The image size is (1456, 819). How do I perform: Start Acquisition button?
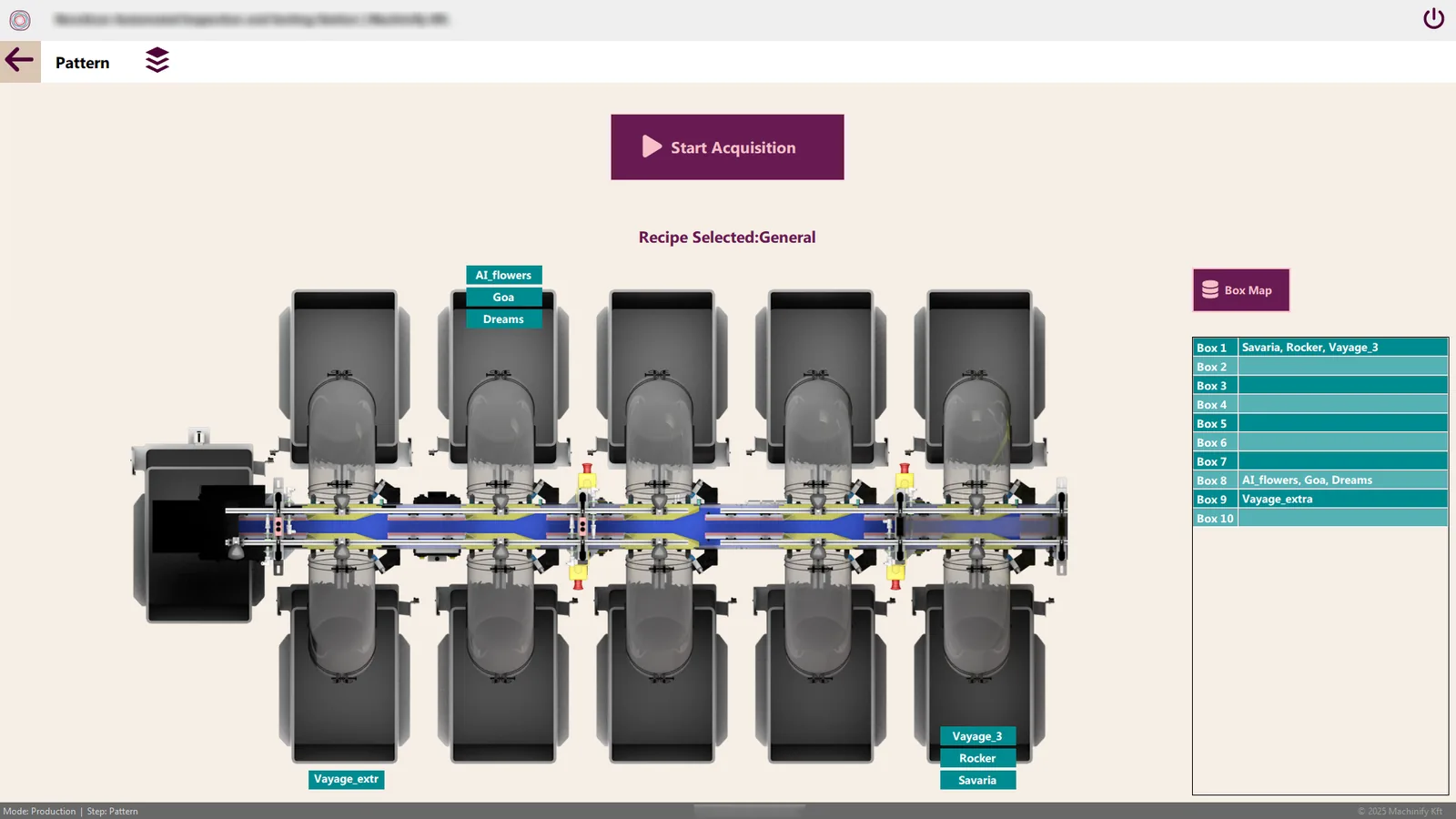tap(727, 147)
